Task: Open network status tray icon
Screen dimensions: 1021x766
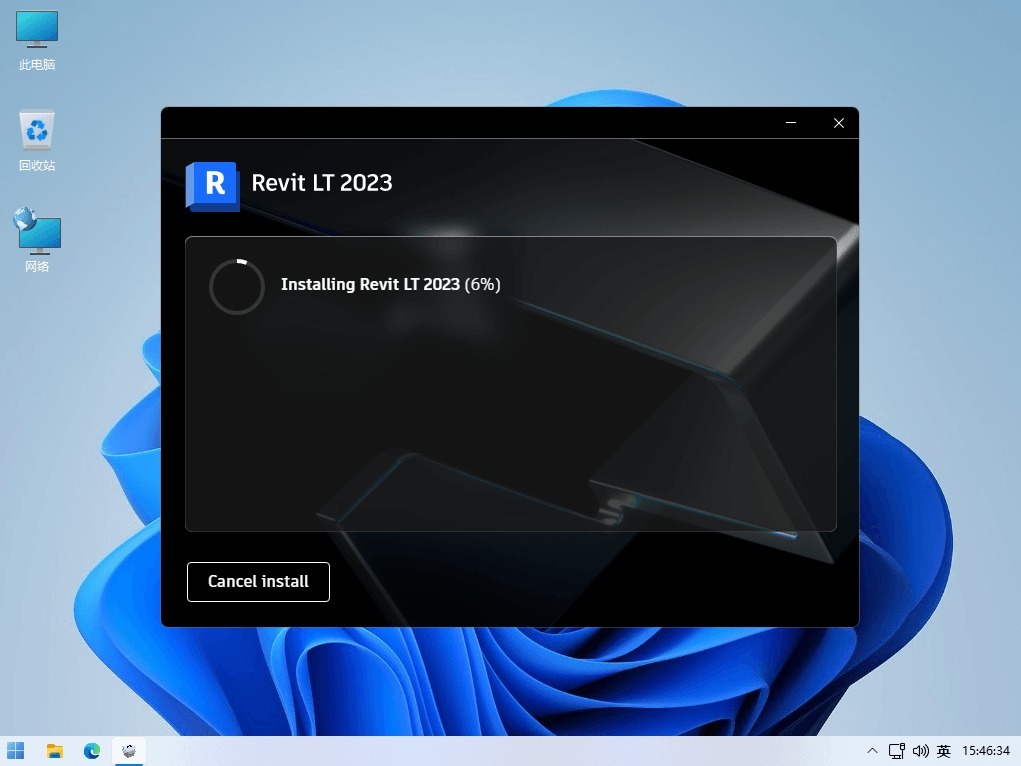Action: tap(897, 751)
